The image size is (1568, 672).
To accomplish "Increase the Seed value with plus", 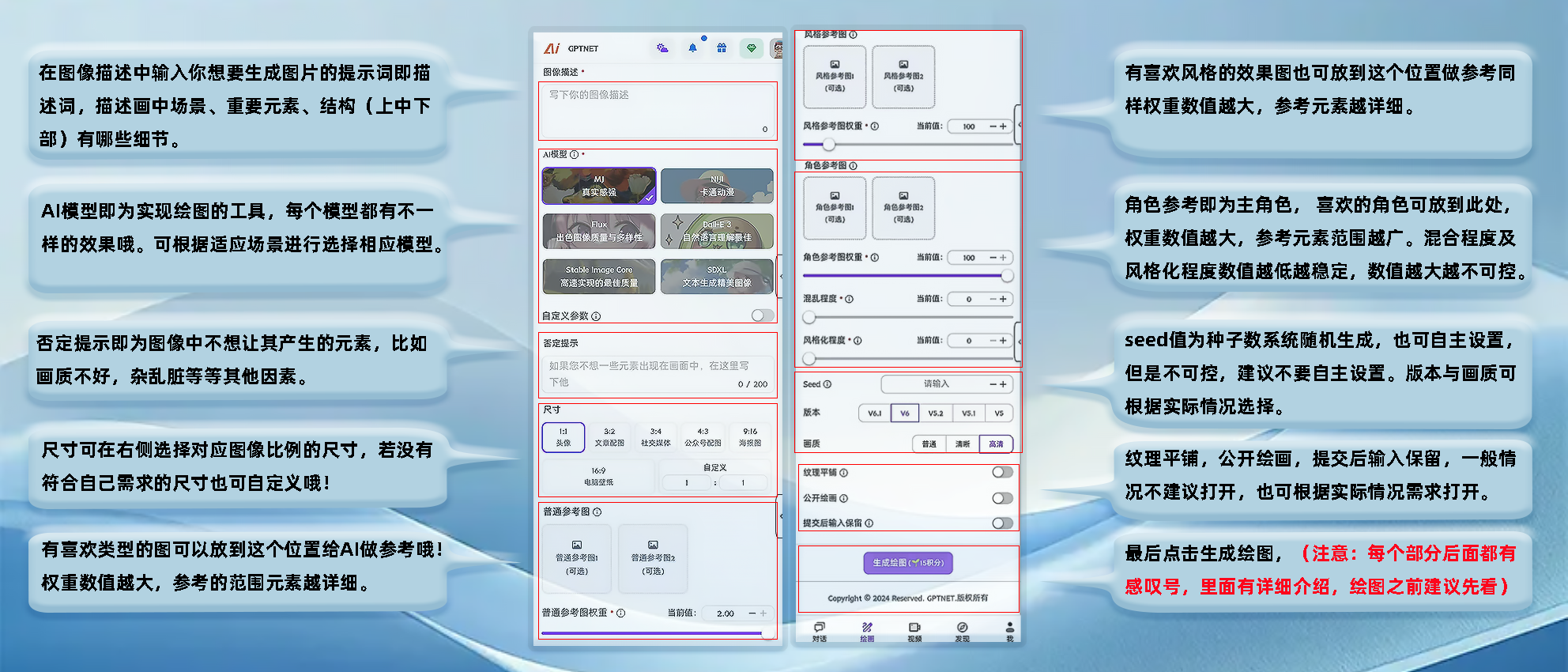I will [1003, 384].
